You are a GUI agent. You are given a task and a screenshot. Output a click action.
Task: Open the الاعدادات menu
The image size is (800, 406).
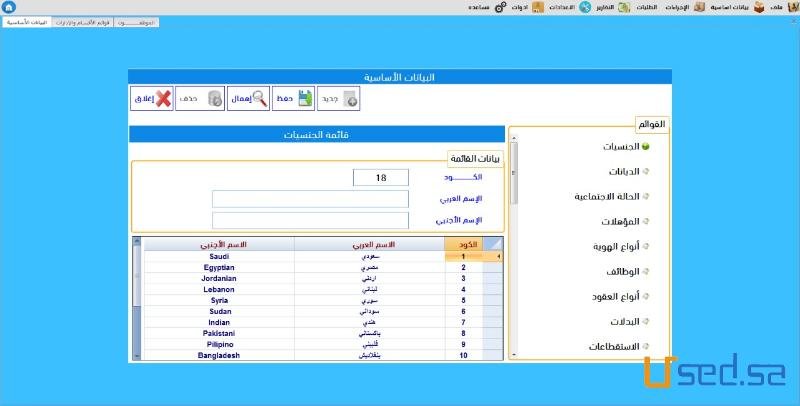click(562, 7)
